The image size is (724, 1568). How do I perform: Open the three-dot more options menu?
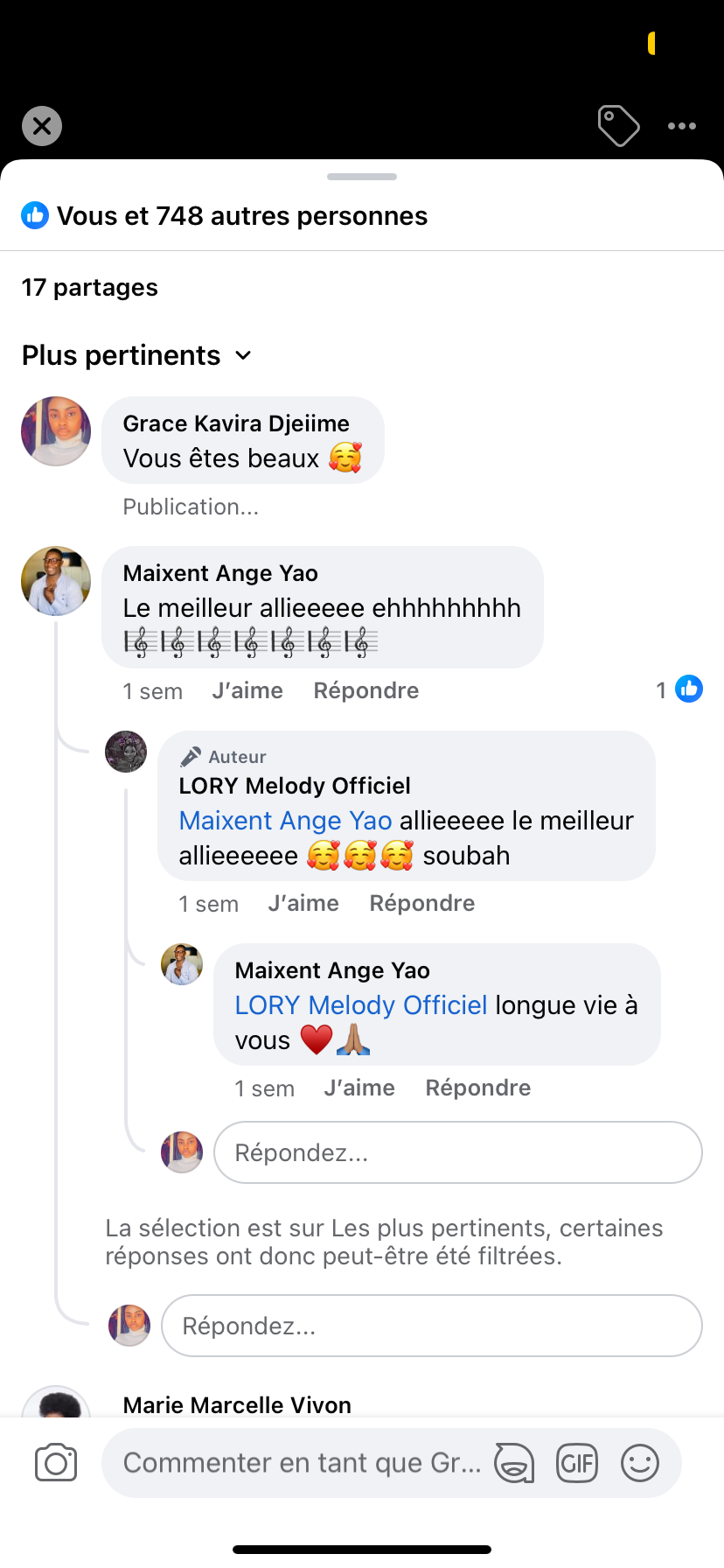click(x=682, y=126)
